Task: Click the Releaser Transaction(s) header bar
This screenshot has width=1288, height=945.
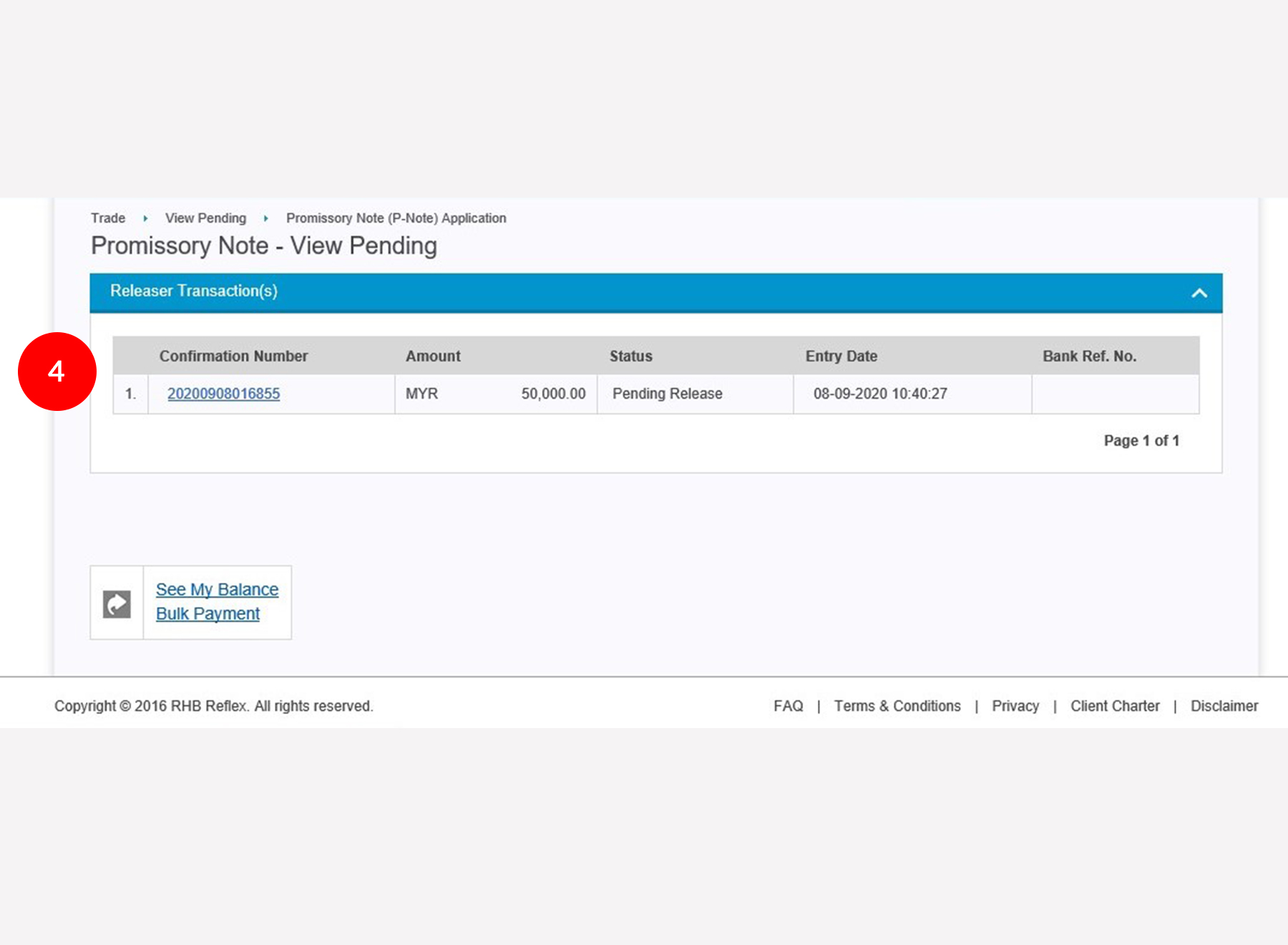Action: pyautogui.click(x=644, y=292)
